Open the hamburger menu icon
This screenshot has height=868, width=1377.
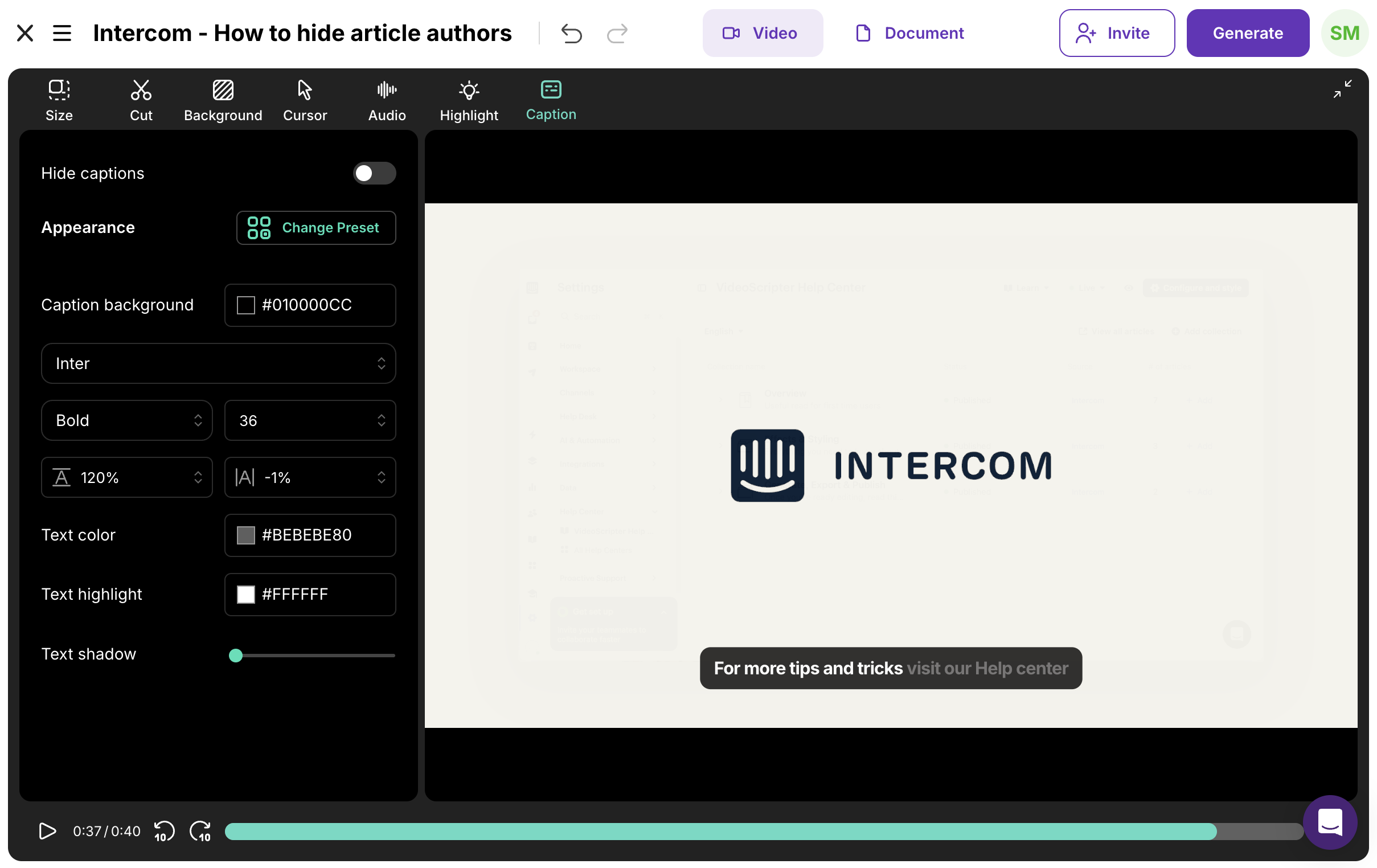[62, 33]
